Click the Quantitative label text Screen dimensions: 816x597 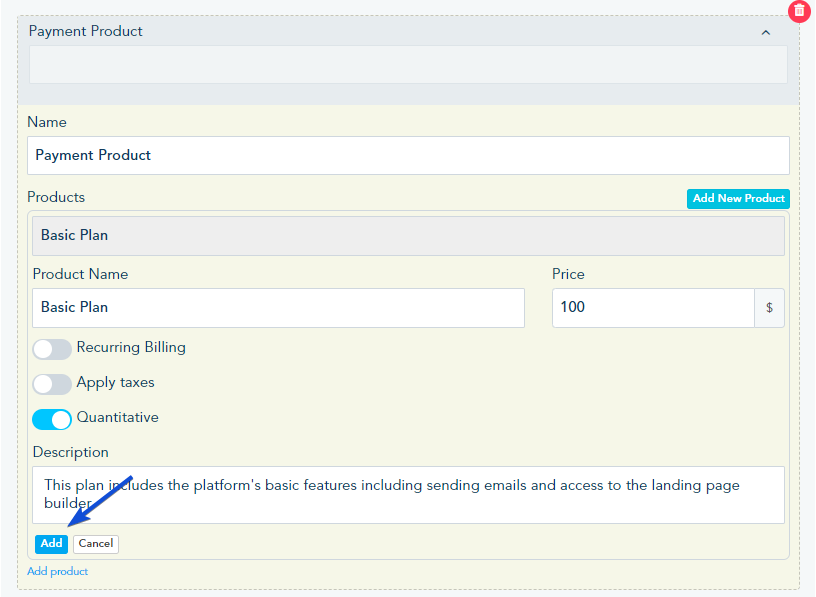coord(118,417)
